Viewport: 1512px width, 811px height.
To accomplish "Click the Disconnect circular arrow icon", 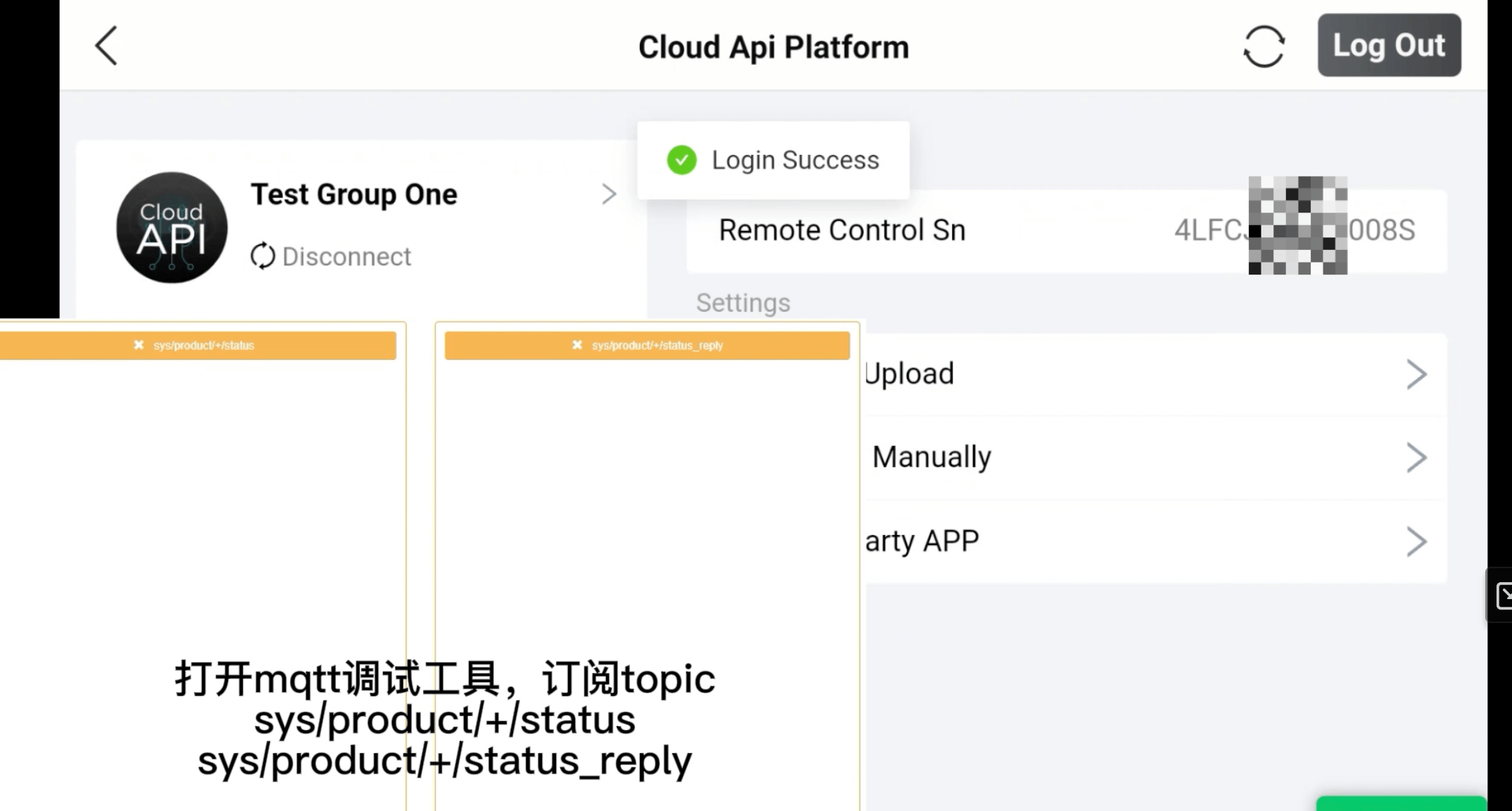I will (263, 256).
